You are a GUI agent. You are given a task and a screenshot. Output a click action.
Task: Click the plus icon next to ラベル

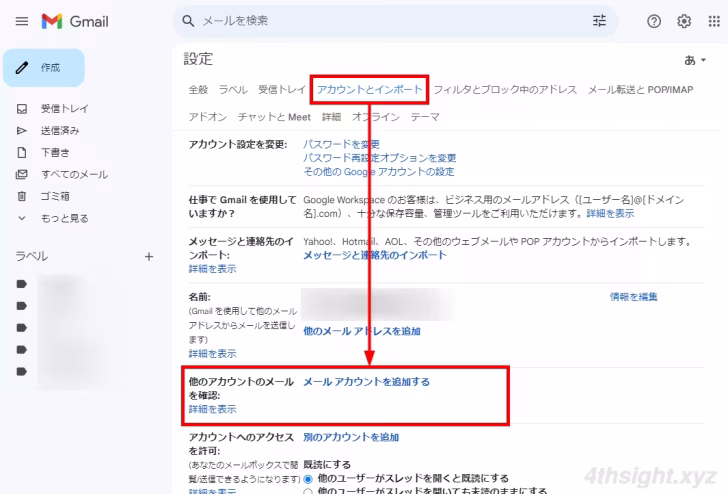[149, 256]
